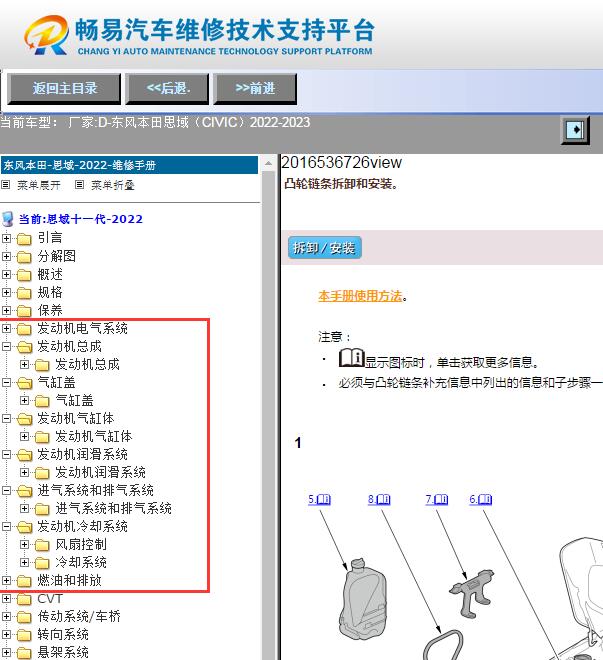Click the 燃油和排放 folder icon

(x=24, y=581)
